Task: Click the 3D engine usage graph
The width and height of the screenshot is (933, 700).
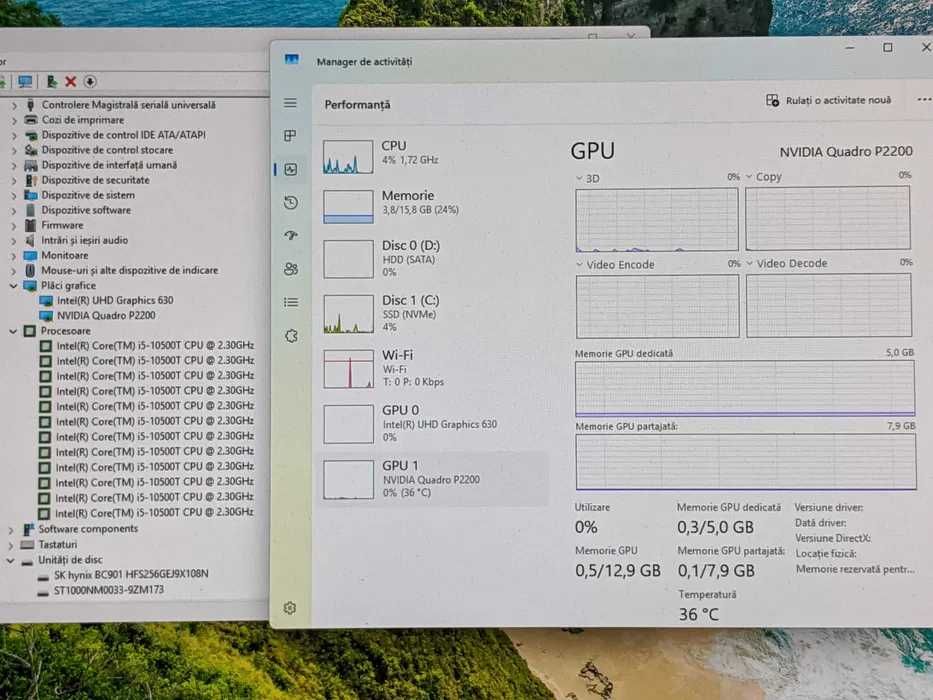Action: tap(657, 220)
